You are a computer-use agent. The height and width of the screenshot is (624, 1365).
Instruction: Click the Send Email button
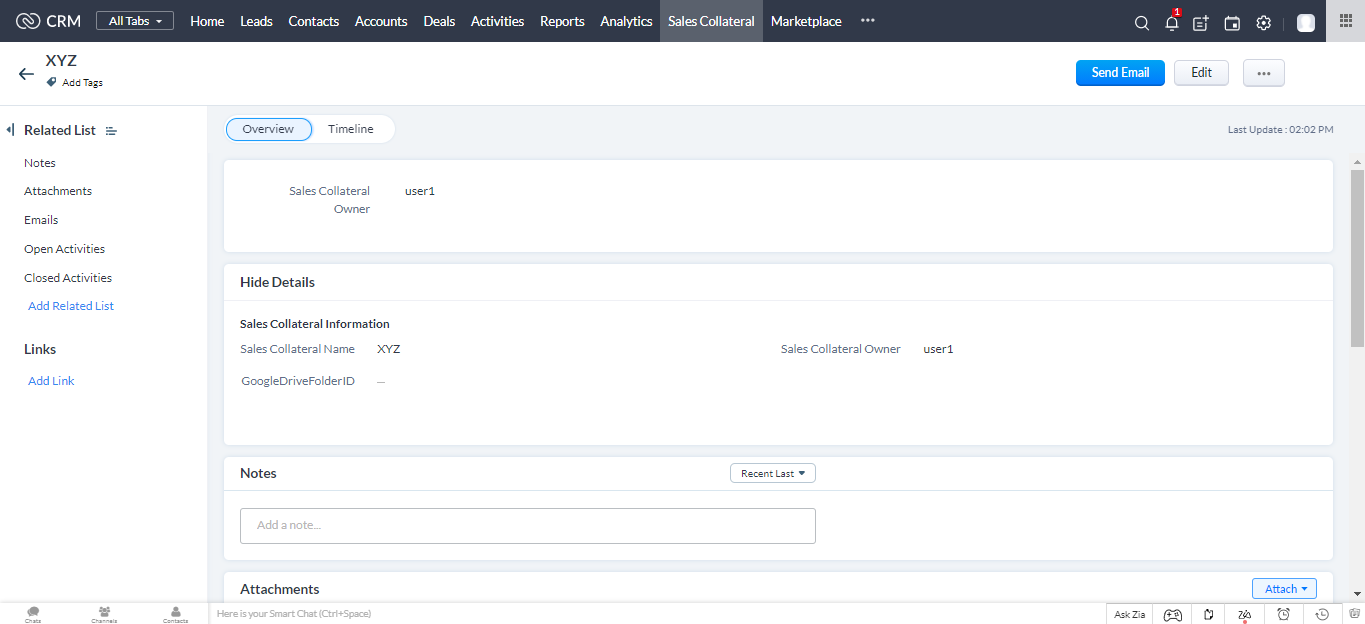click(x=1120, y=73)
